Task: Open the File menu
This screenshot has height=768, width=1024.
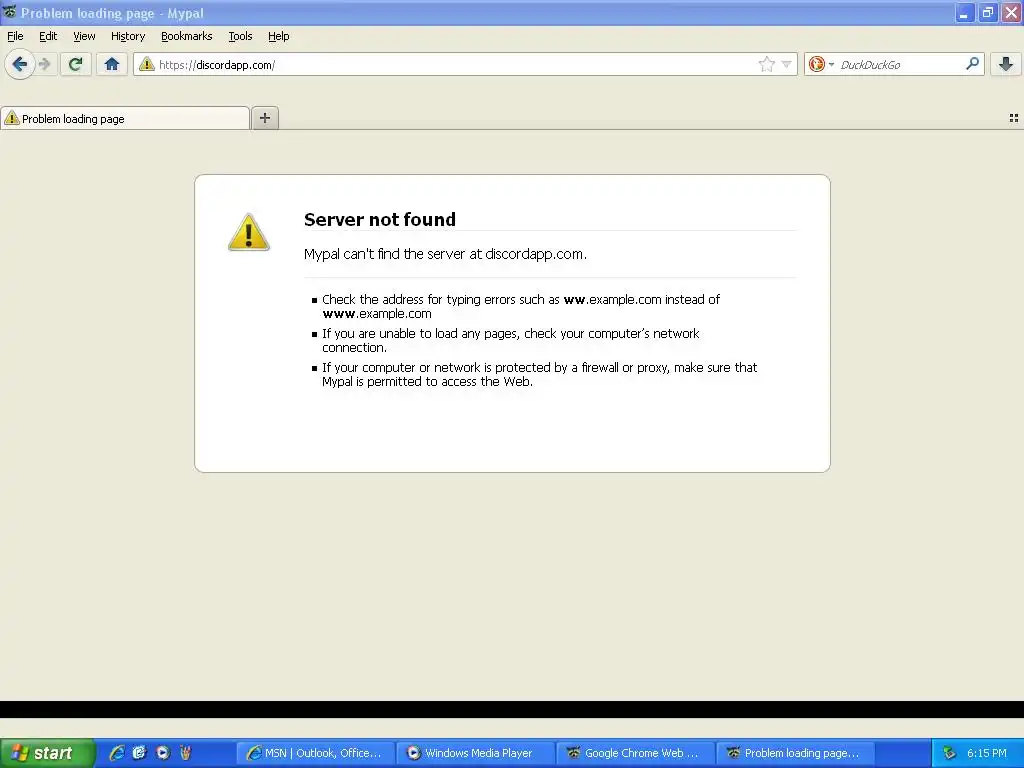Action: 15,36
